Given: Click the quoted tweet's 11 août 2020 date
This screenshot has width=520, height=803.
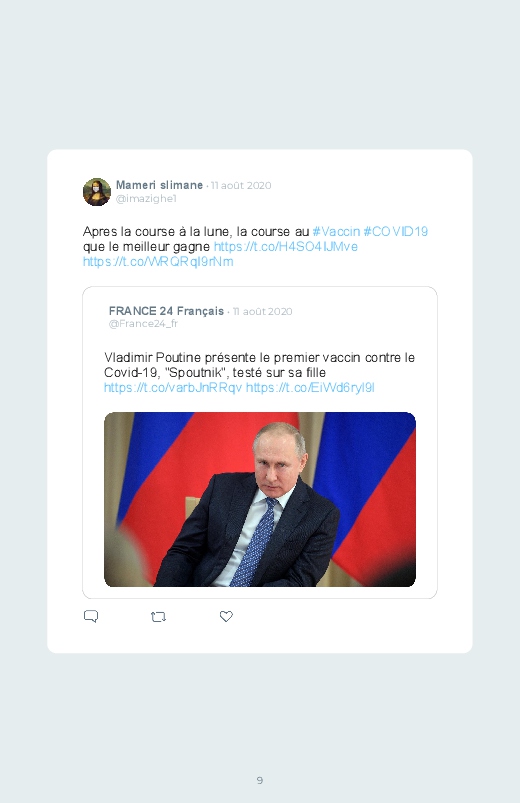Looking at the screenshot, I should tap(262, 311).
